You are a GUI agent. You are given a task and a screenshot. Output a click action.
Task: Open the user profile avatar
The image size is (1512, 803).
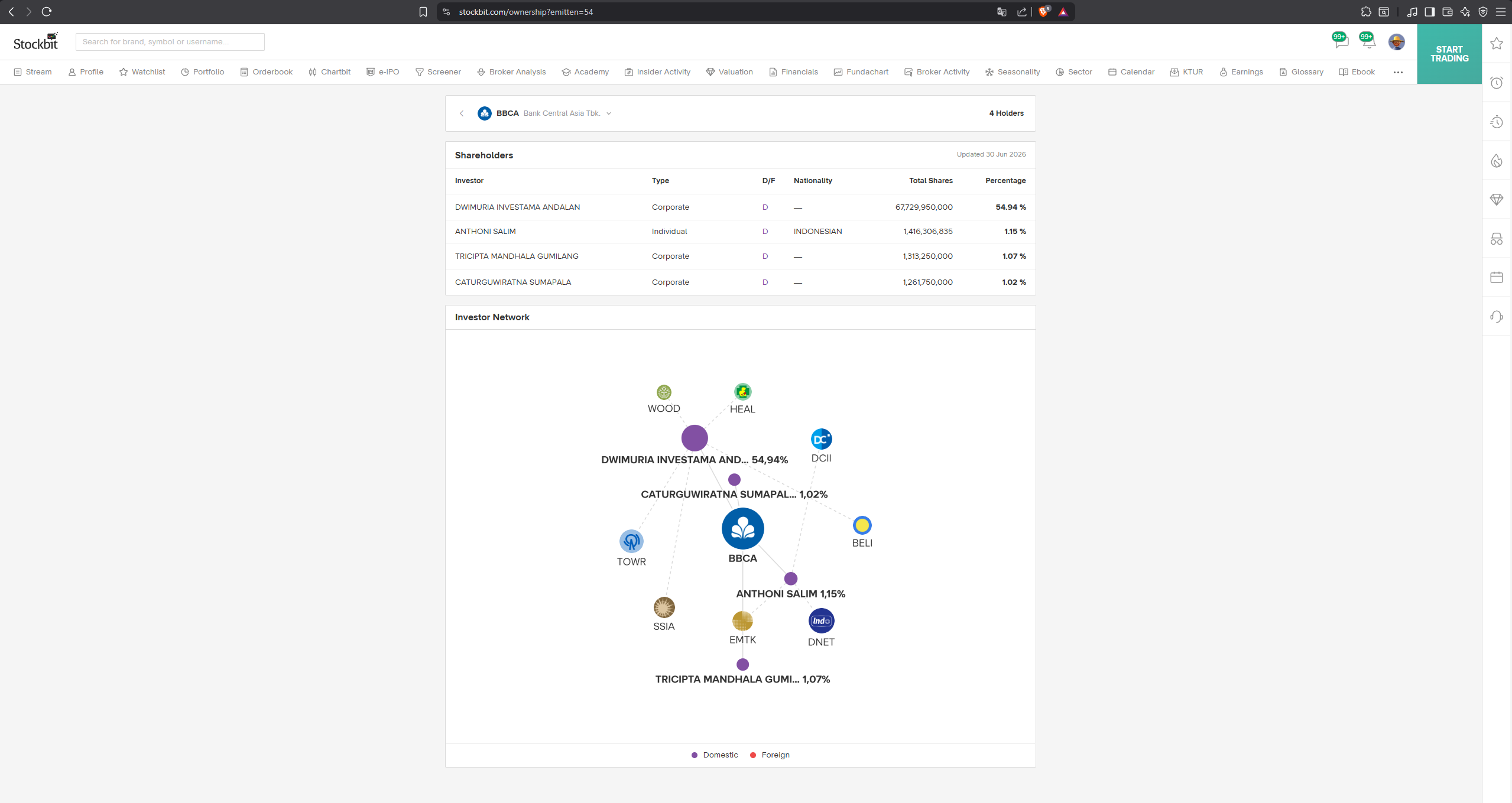coord(1396,42)
